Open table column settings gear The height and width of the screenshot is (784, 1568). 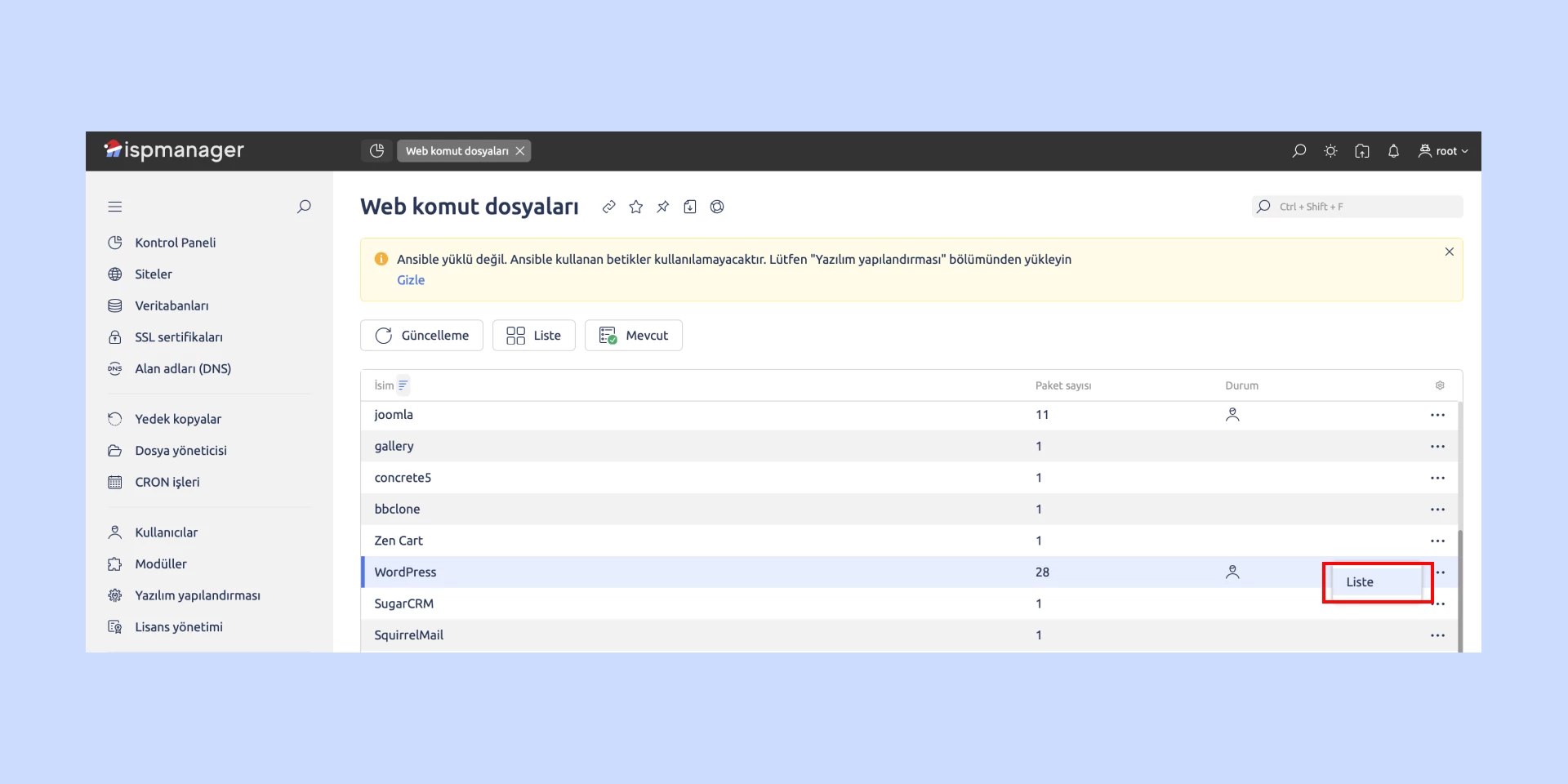tap(1440, 385)
